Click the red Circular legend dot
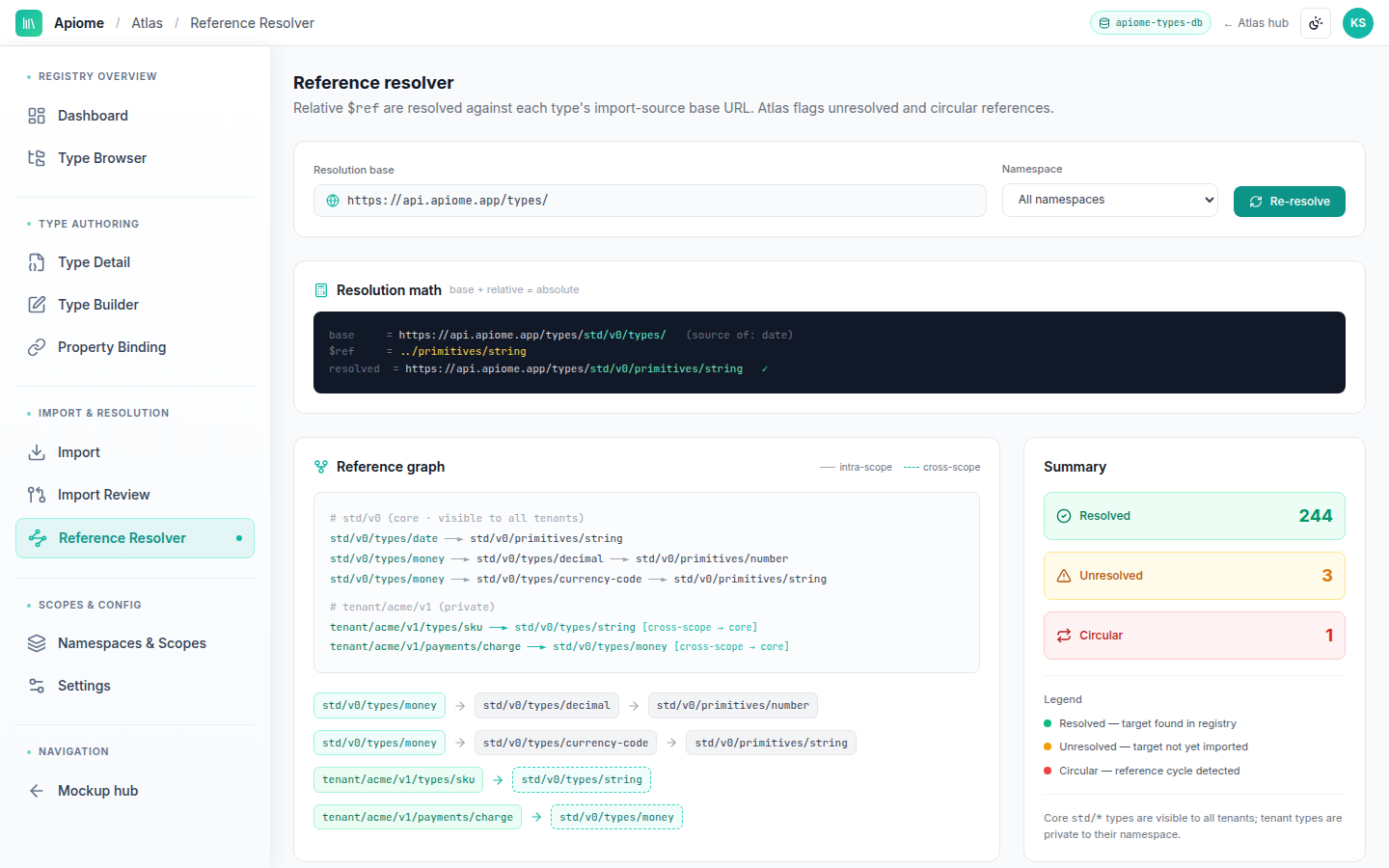The image size is (1389, 868). click(x=1048, y=771)
